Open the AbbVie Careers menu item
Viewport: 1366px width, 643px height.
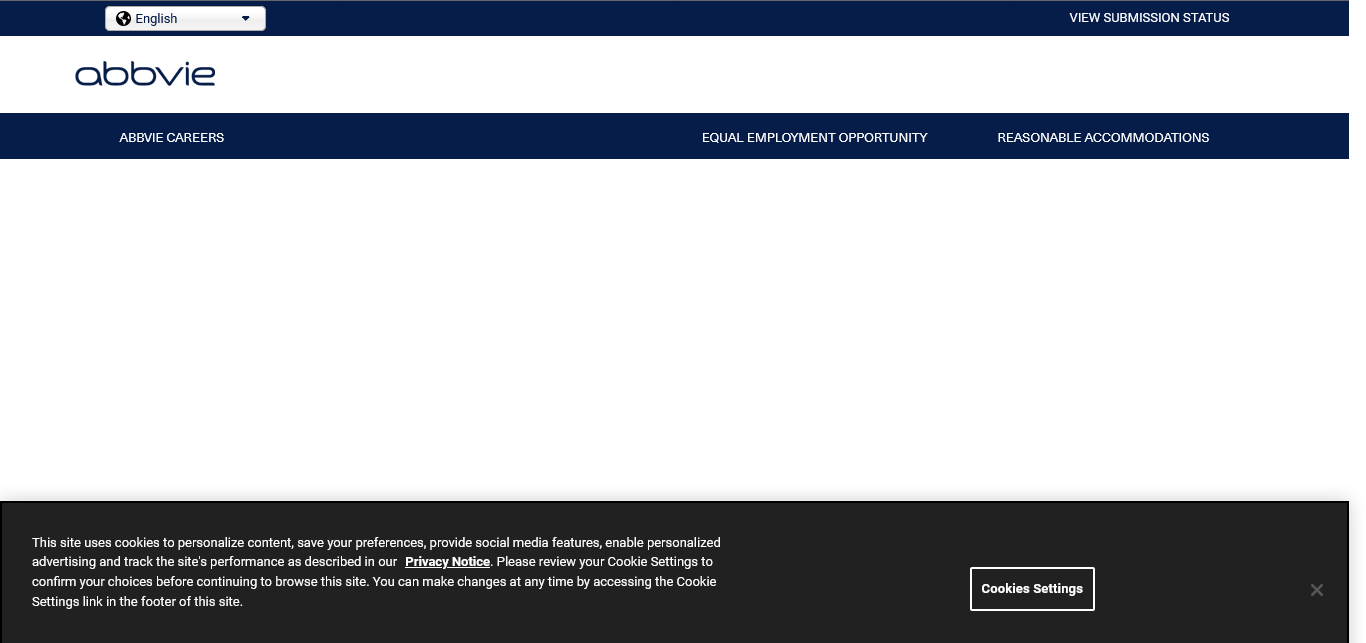pyautogui.click(x=171, y=137)
